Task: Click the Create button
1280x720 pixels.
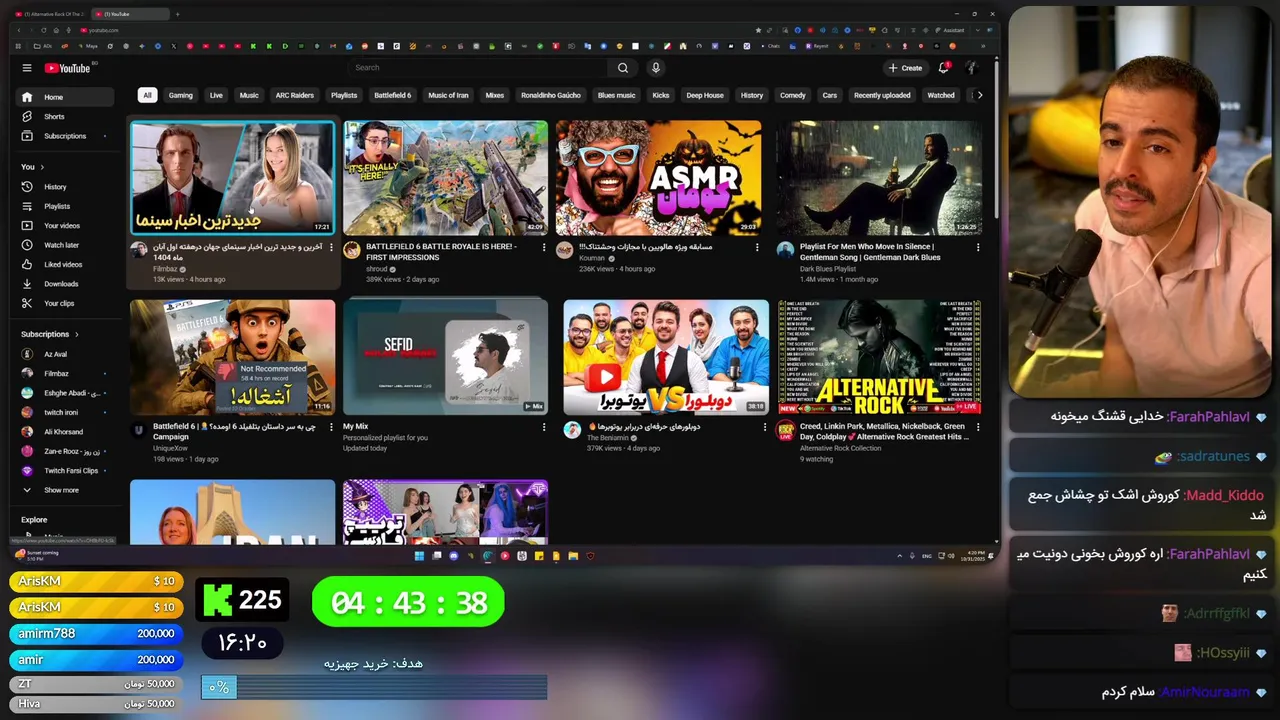Action: [x=906, y=68]
